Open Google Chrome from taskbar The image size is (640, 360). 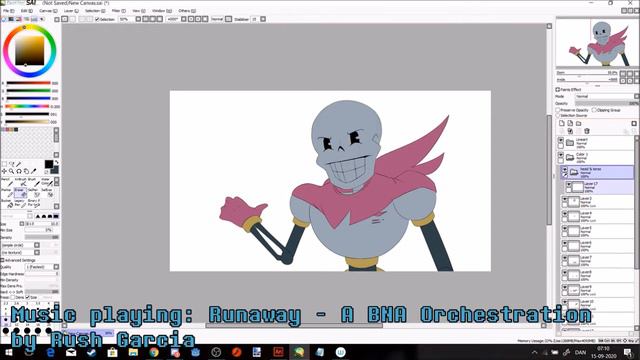154,353
